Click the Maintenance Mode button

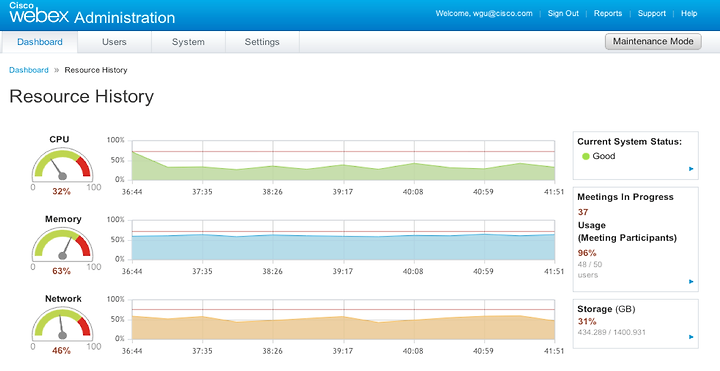click(x=653, y=41)
